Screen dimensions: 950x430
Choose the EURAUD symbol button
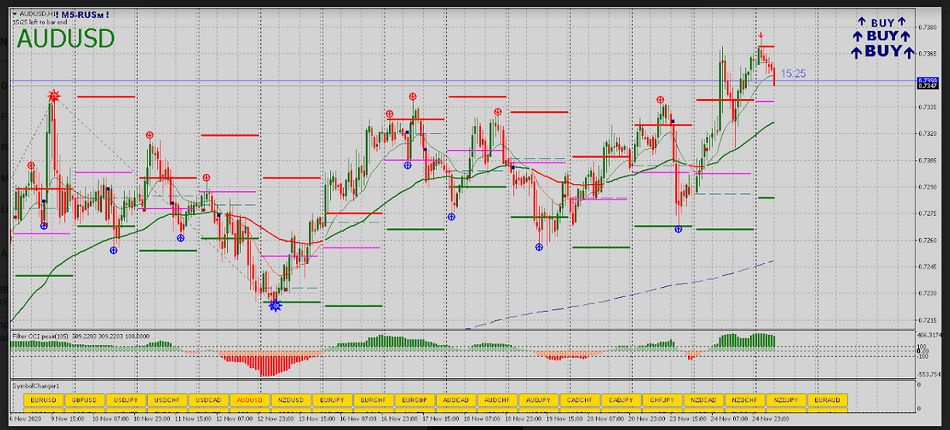(x=827, y=400)
